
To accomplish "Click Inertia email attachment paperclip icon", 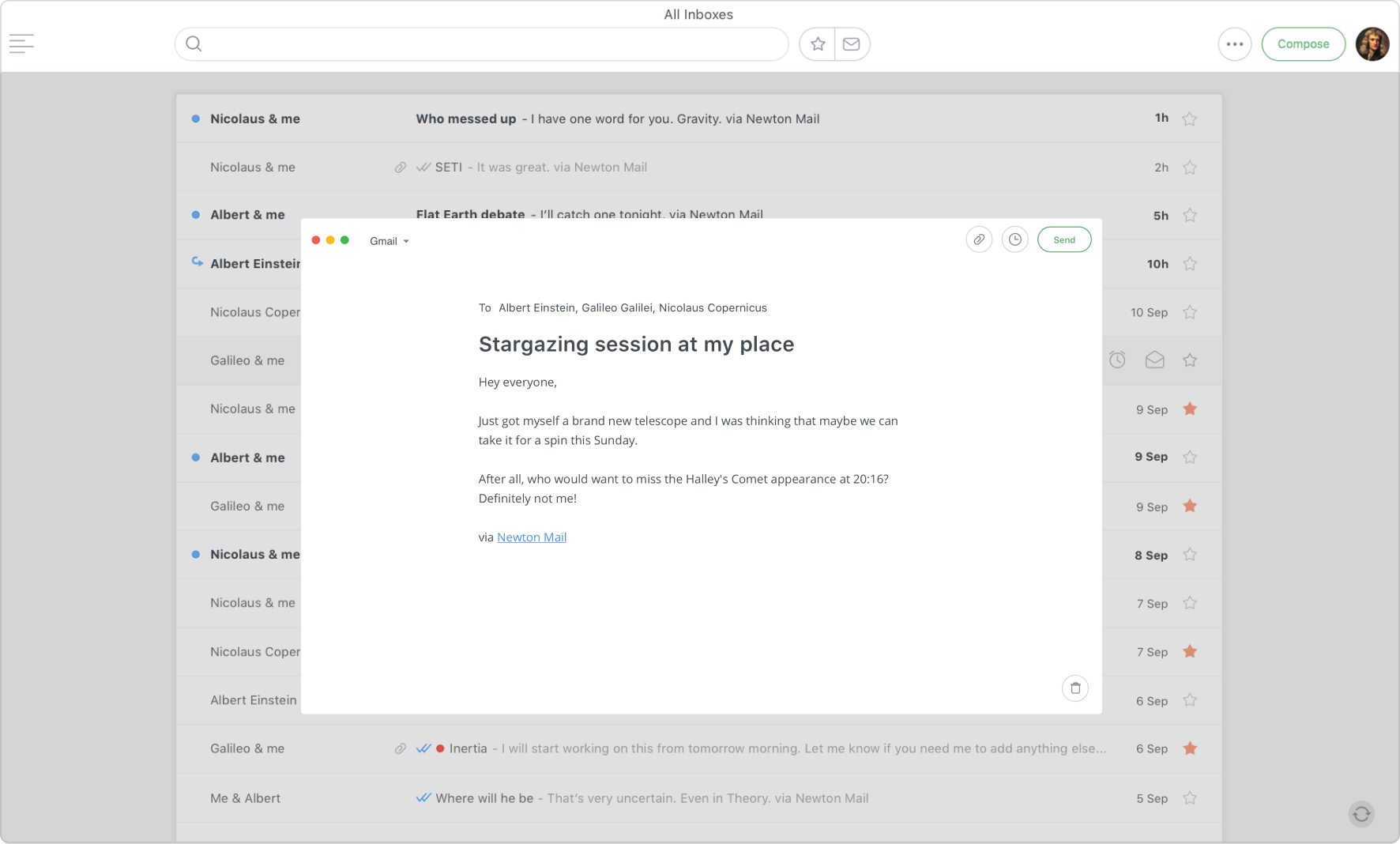I will 401,748.
